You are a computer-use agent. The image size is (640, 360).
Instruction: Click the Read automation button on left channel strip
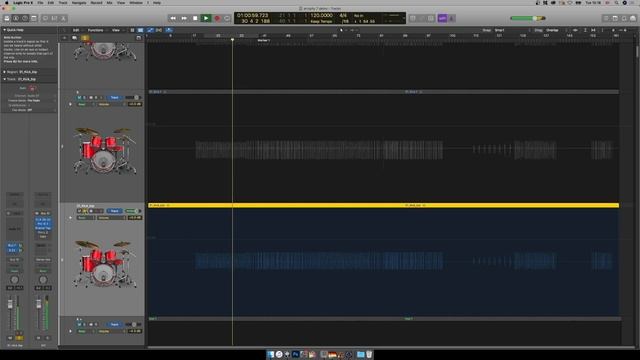click(14, 271)
